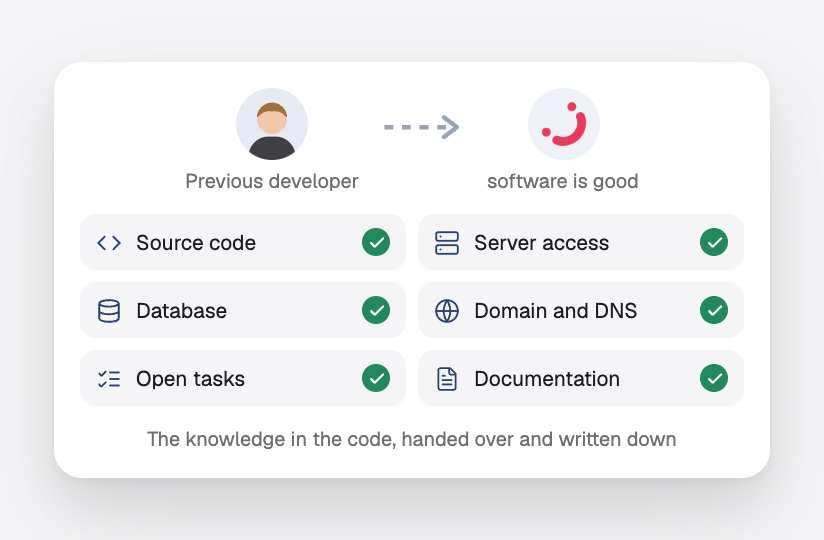The width and height of the screenshot is (824, 540).
Task: Select the 'Database' label
Action: [181, 310]
